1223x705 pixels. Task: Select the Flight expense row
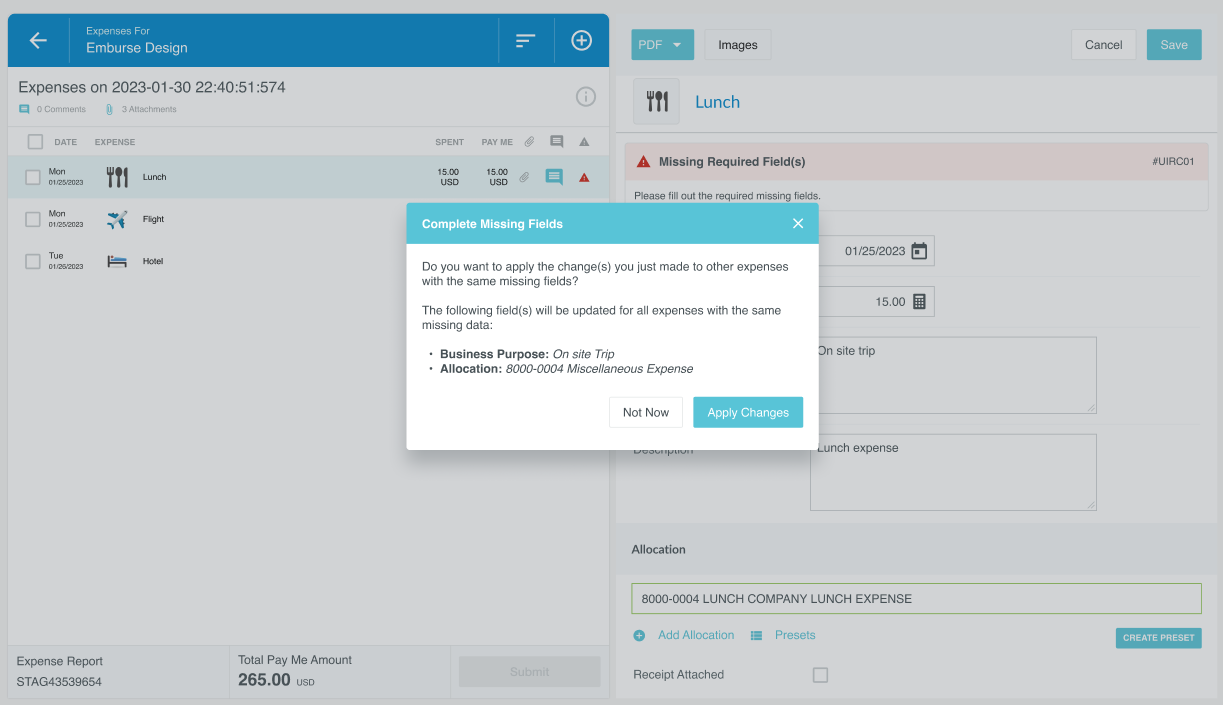(153, 220)
